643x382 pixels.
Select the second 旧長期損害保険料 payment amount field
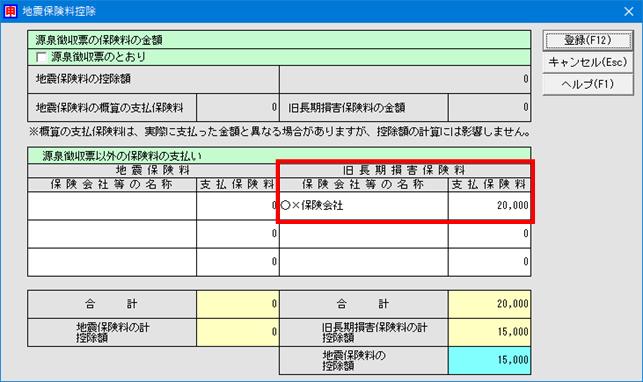490,234
